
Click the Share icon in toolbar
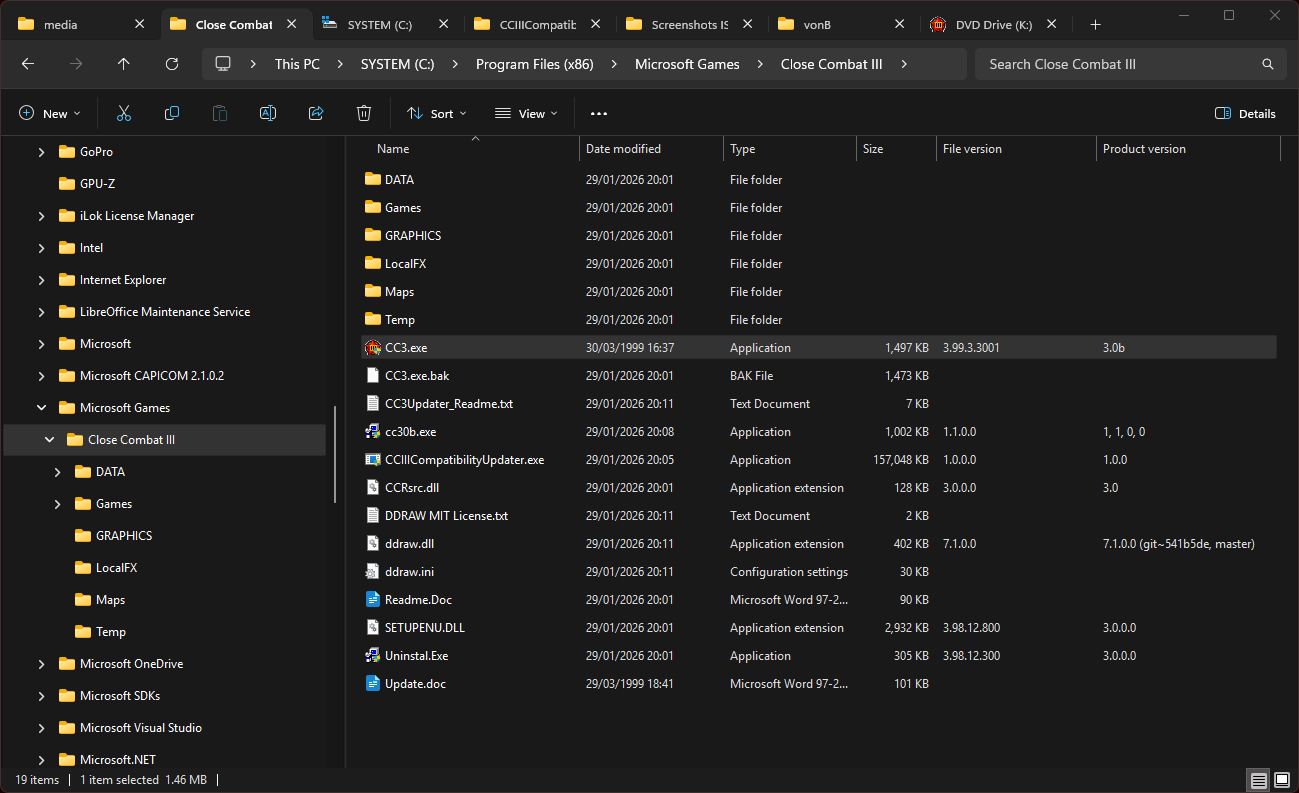316,114
